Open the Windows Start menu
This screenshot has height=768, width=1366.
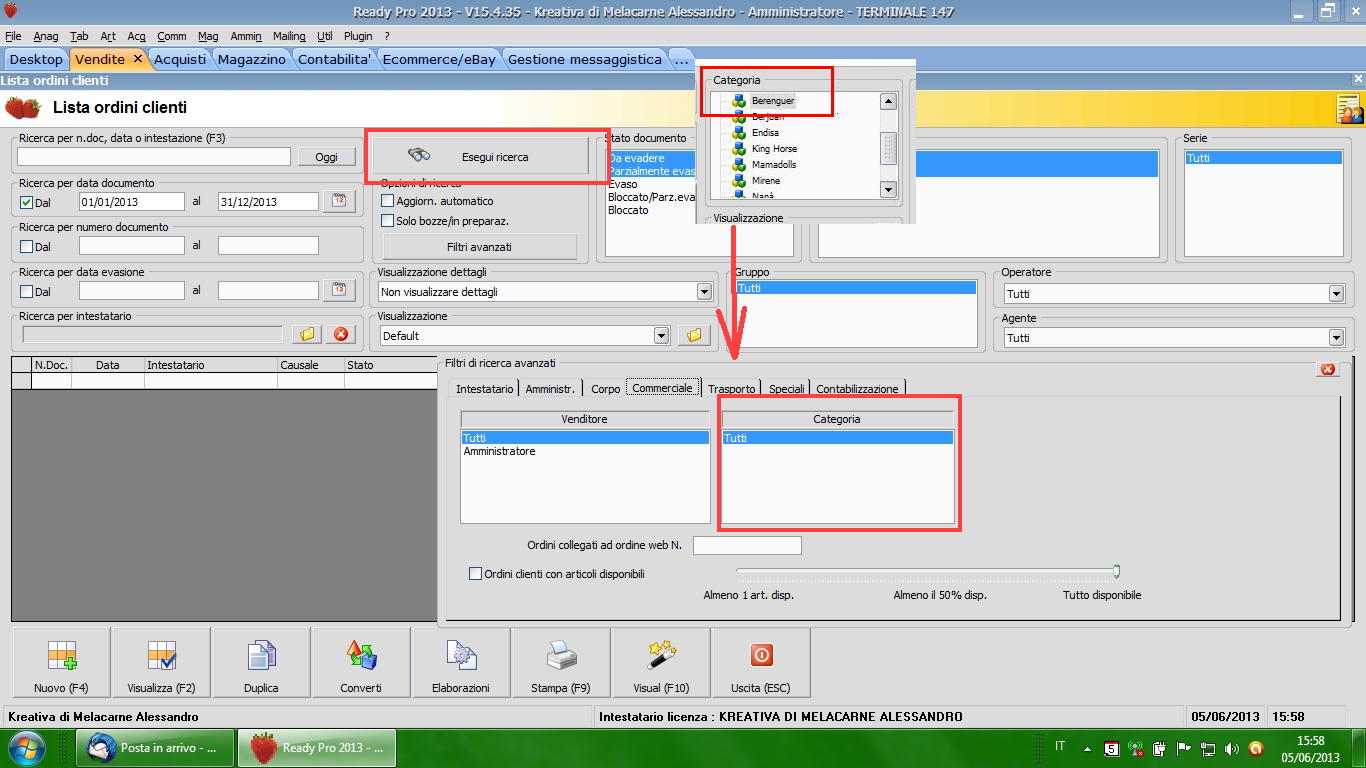(24, 748)
